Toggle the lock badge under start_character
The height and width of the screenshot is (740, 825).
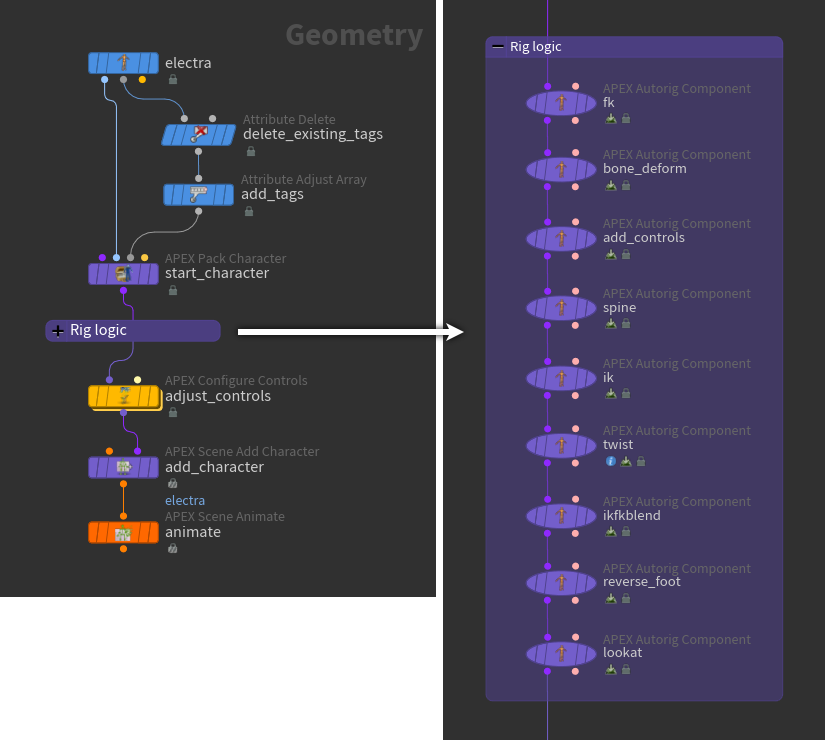coord(172,290)
